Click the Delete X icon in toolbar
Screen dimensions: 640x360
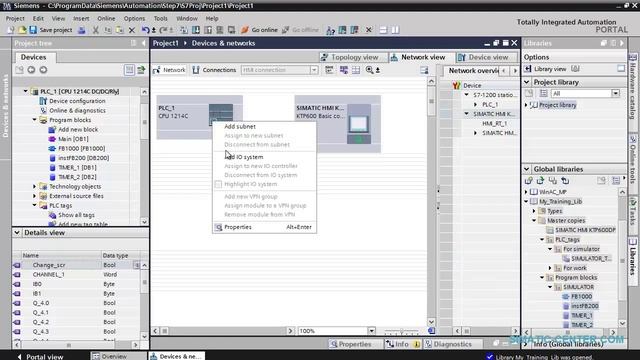coord(131,30)
